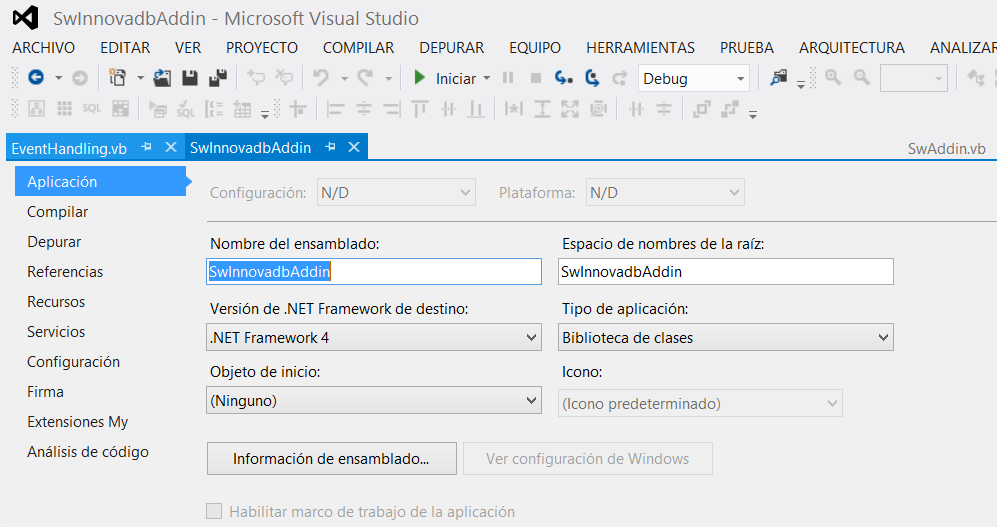Pin the EventHandling.vb tab

pyautogui.click(x=146, y=147)
